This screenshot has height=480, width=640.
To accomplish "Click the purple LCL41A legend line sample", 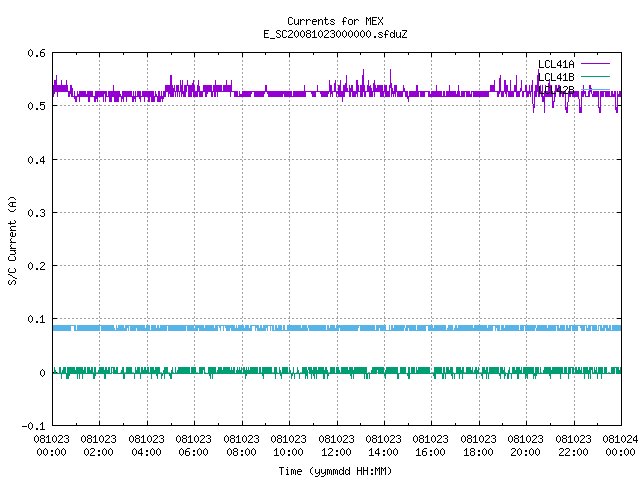I will coord(595,64).
